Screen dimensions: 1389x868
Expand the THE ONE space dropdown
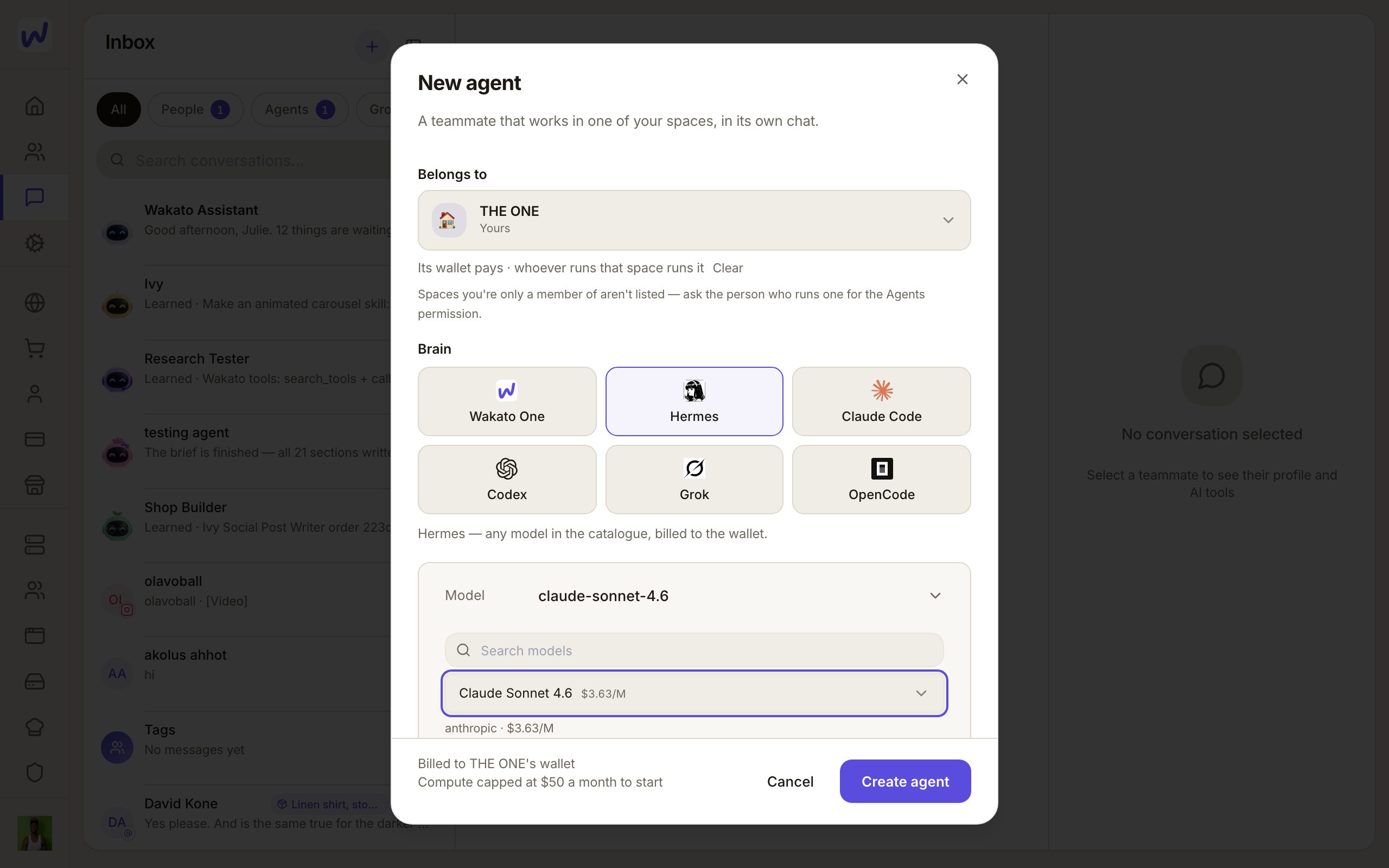pyautogui.click(x=694, y=220)
